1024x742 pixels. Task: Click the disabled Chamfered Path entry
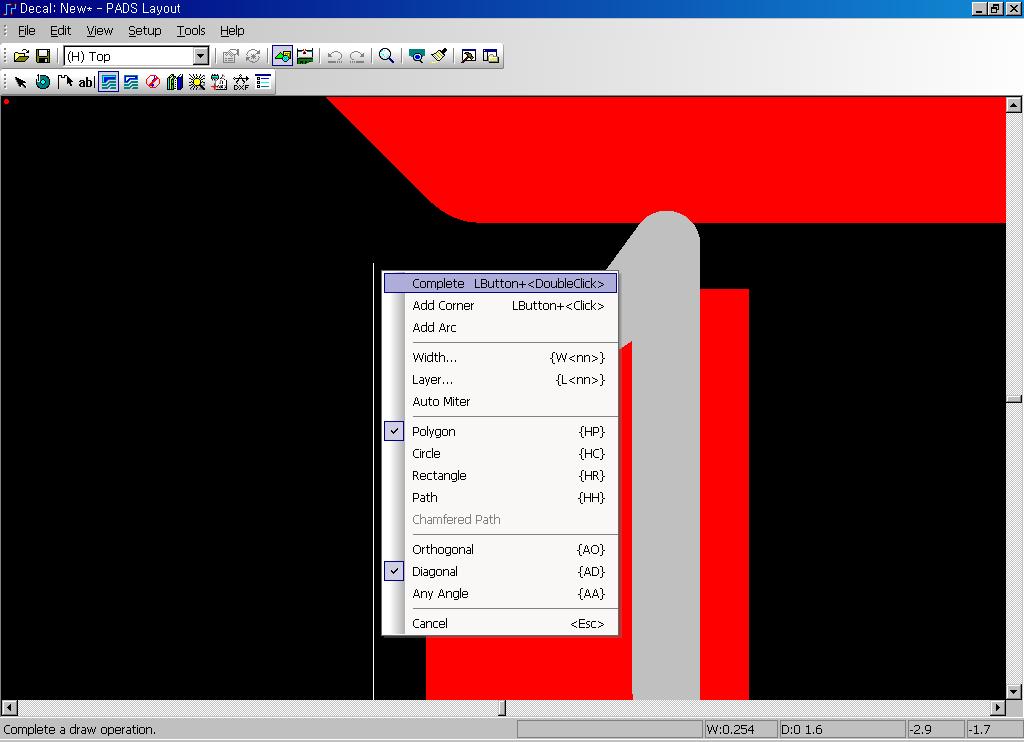click(x=500, y=520)
